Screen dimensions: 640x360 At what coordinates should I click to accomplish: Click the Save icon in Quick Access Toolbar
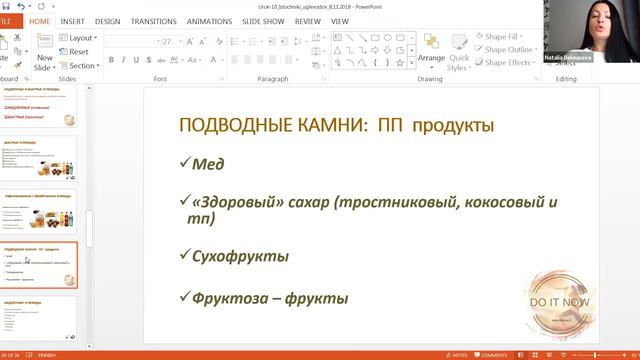click(6, 6)
